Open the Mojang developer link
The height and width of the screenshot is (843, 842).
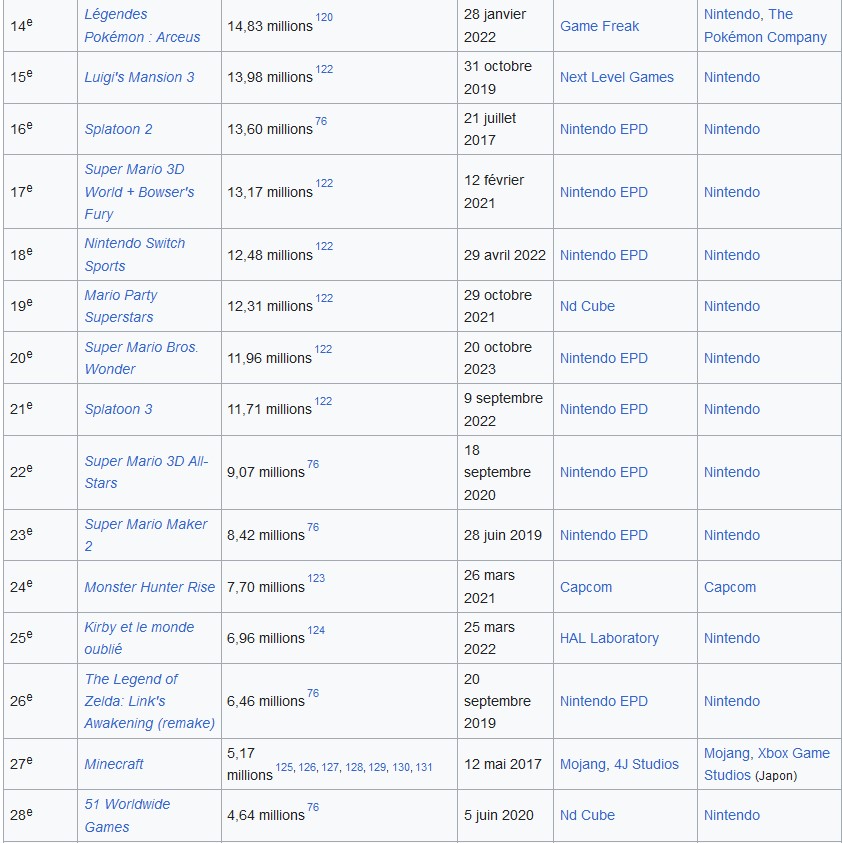(583, 764)
